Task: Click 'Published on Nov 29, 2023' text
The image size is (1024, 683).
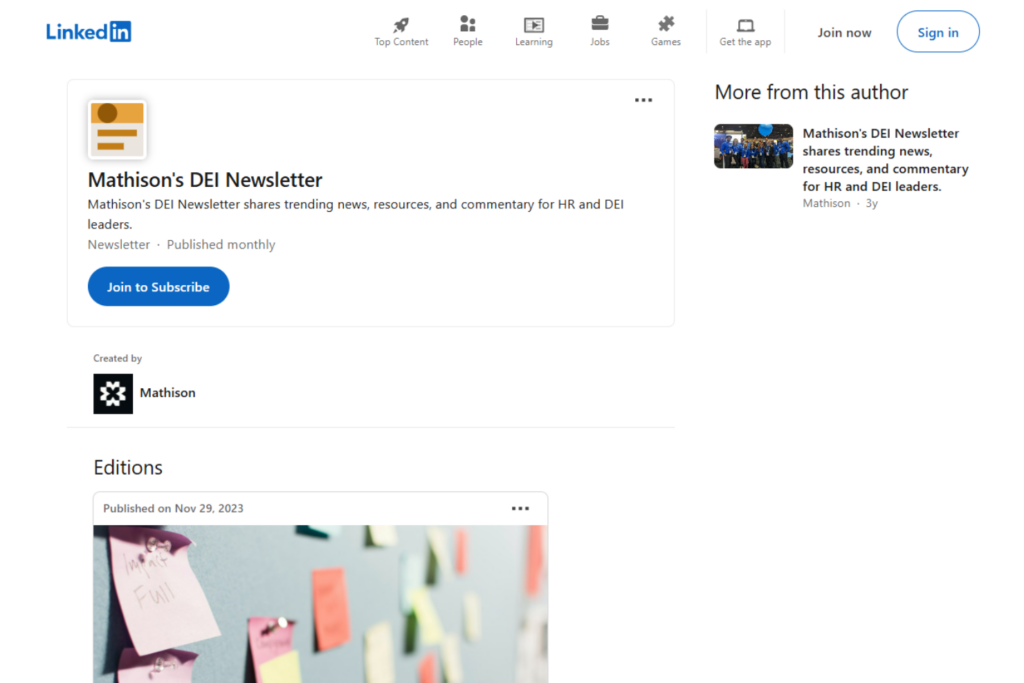Action: click(x=173, y=508)
